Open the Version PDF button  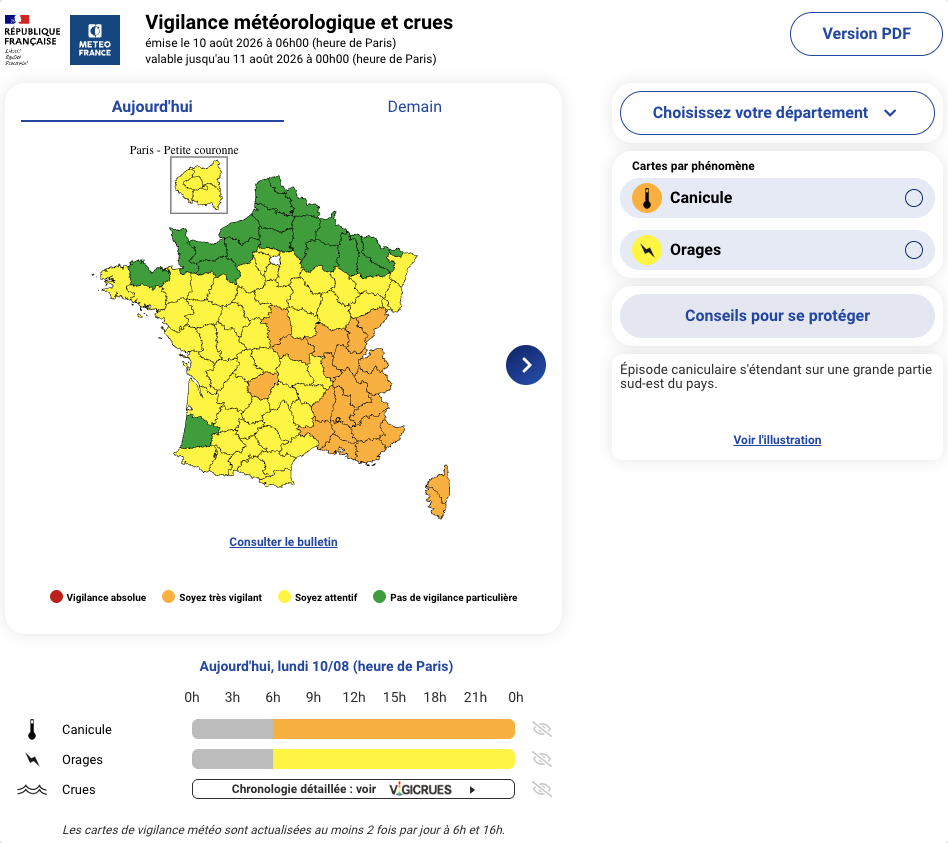866,34
